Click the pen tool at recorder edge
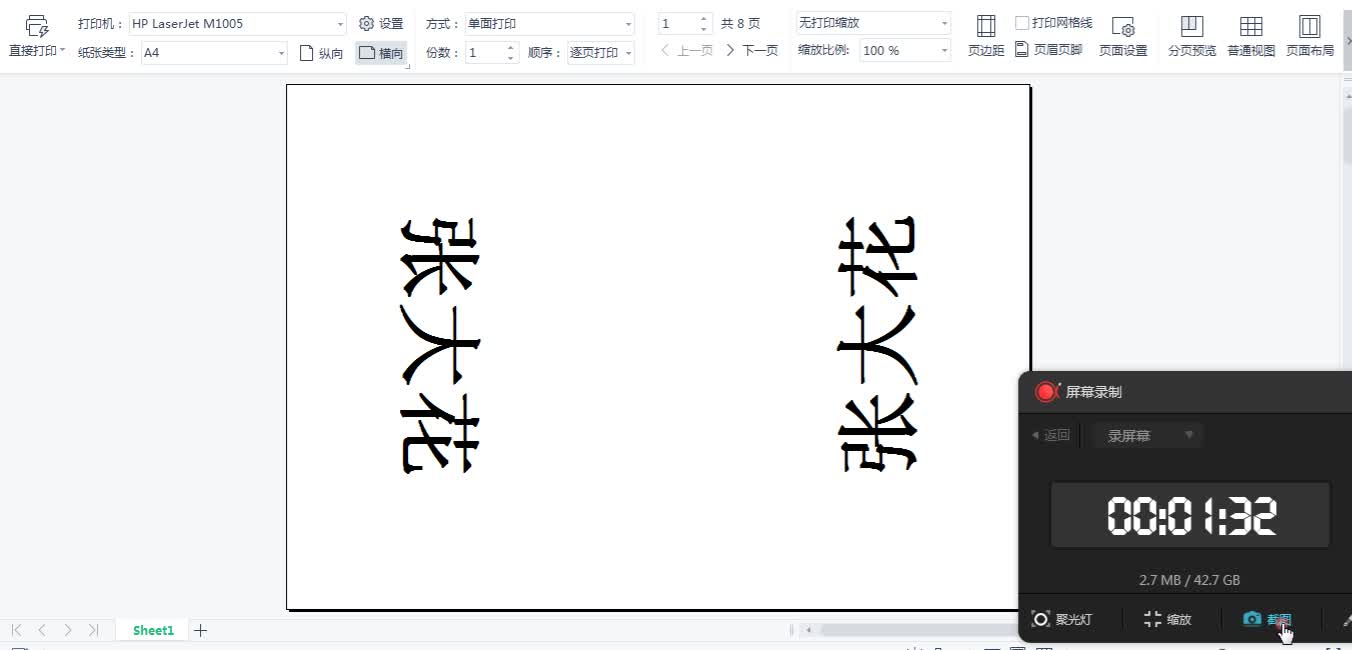Image resolution: width=1352 pixels, height=650 pixels. tap(1347, 619)
